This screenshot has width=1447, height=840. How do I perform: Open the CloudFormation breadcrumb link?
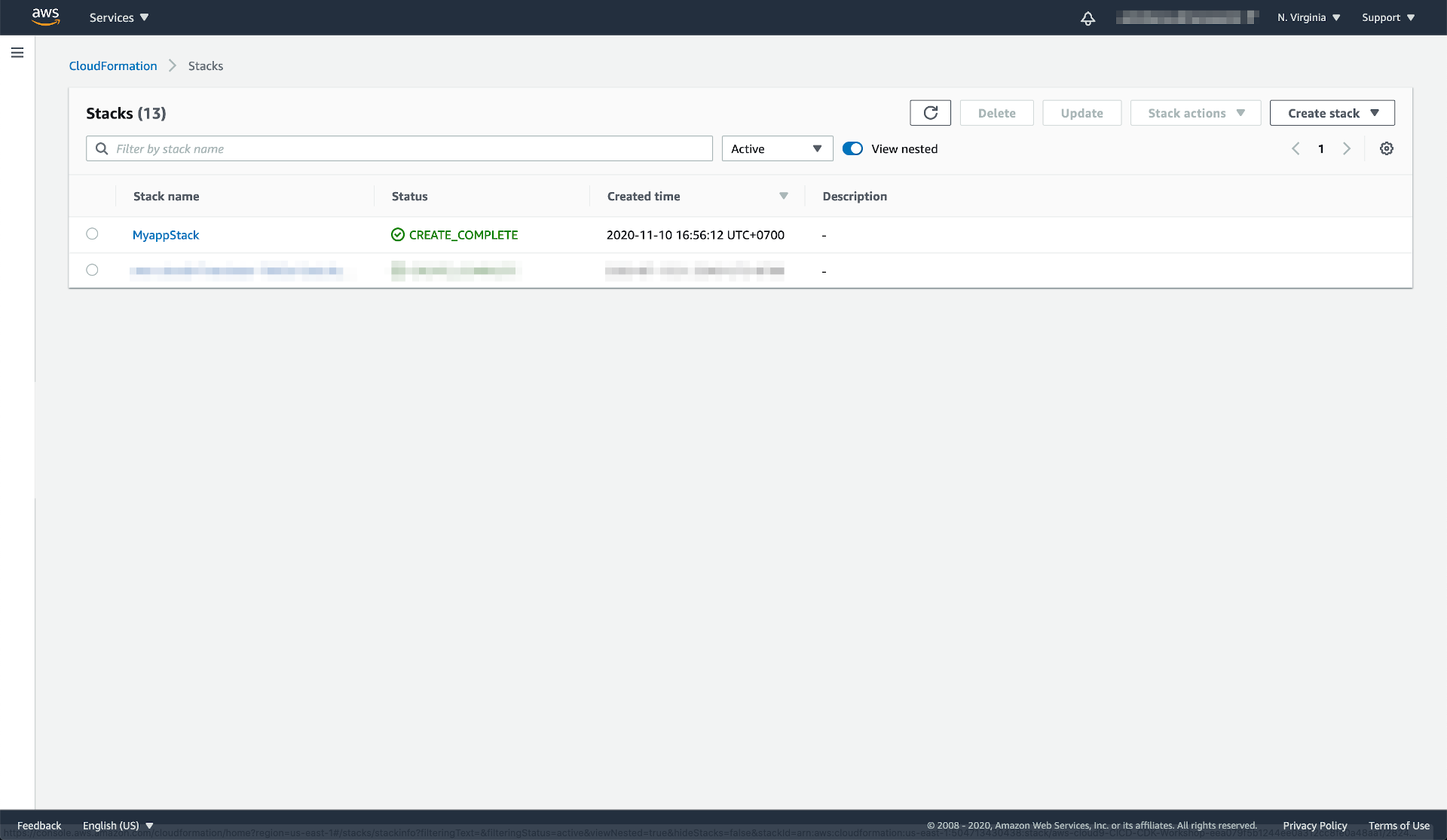tap(112, 65)
